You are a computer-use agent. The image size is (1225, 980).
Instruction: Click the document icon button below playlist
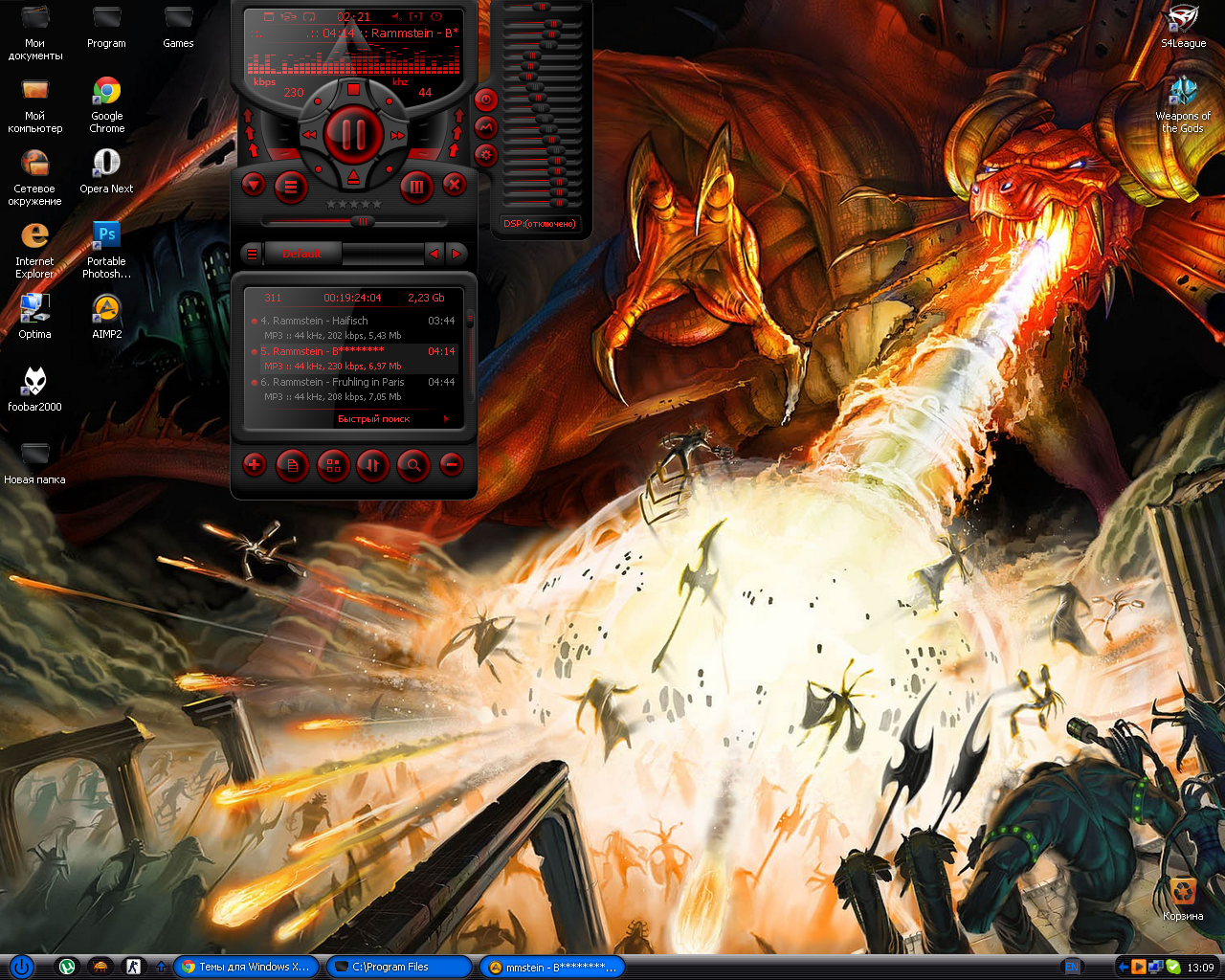point(293,466)
